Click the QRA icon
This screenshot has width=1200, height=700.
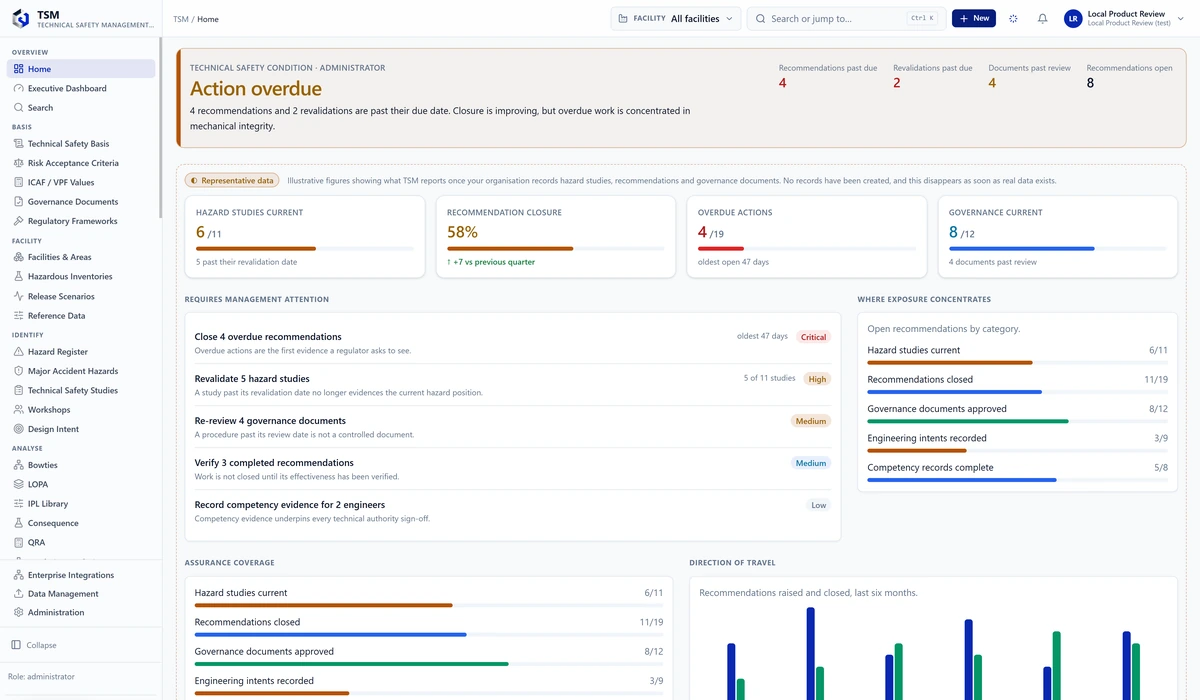[18, 543]
